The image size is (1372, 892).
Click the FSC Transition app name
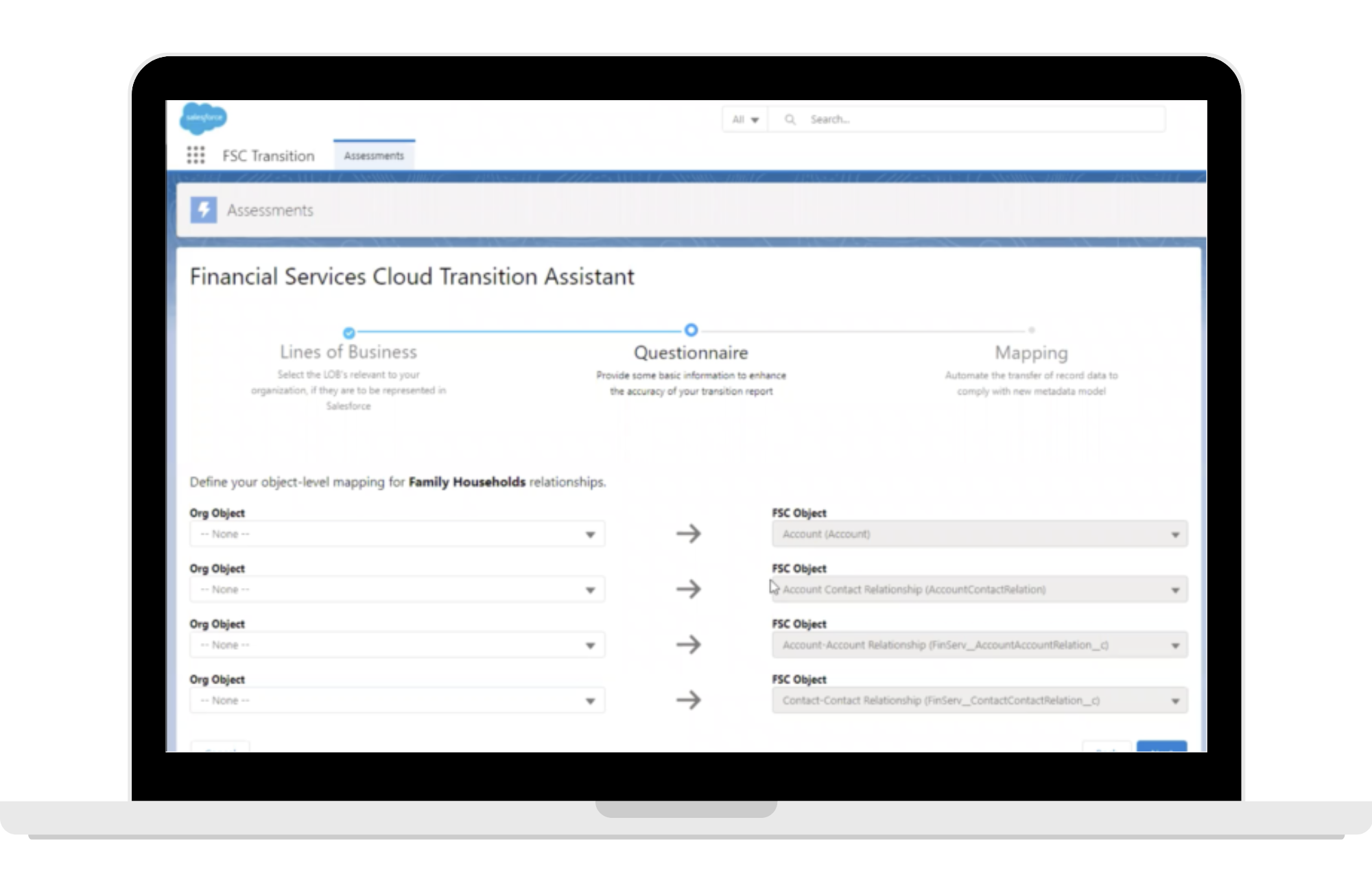(268, 156)
